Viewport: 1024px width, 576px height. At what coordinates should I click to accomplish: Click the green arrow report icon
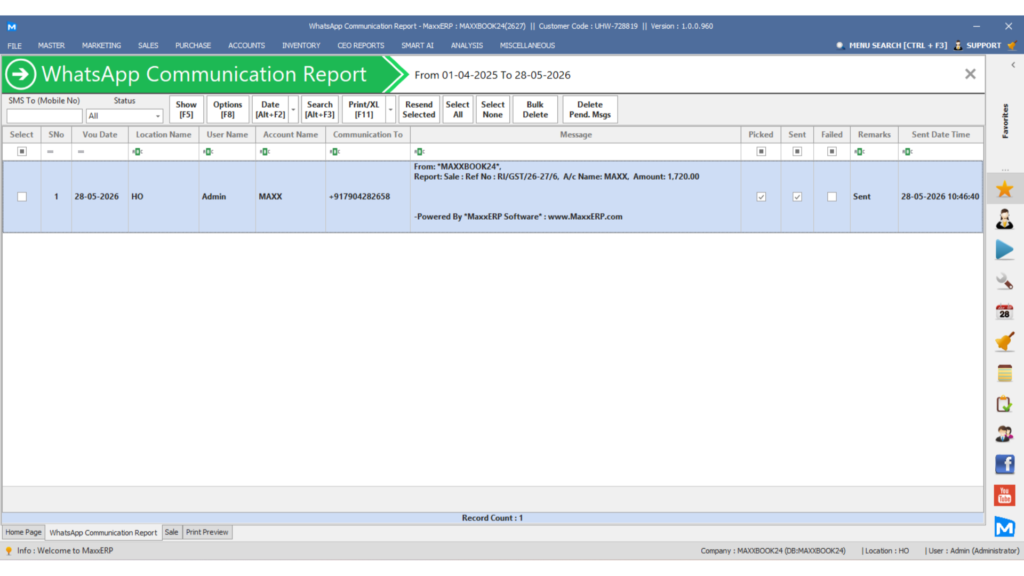(21, 74)
